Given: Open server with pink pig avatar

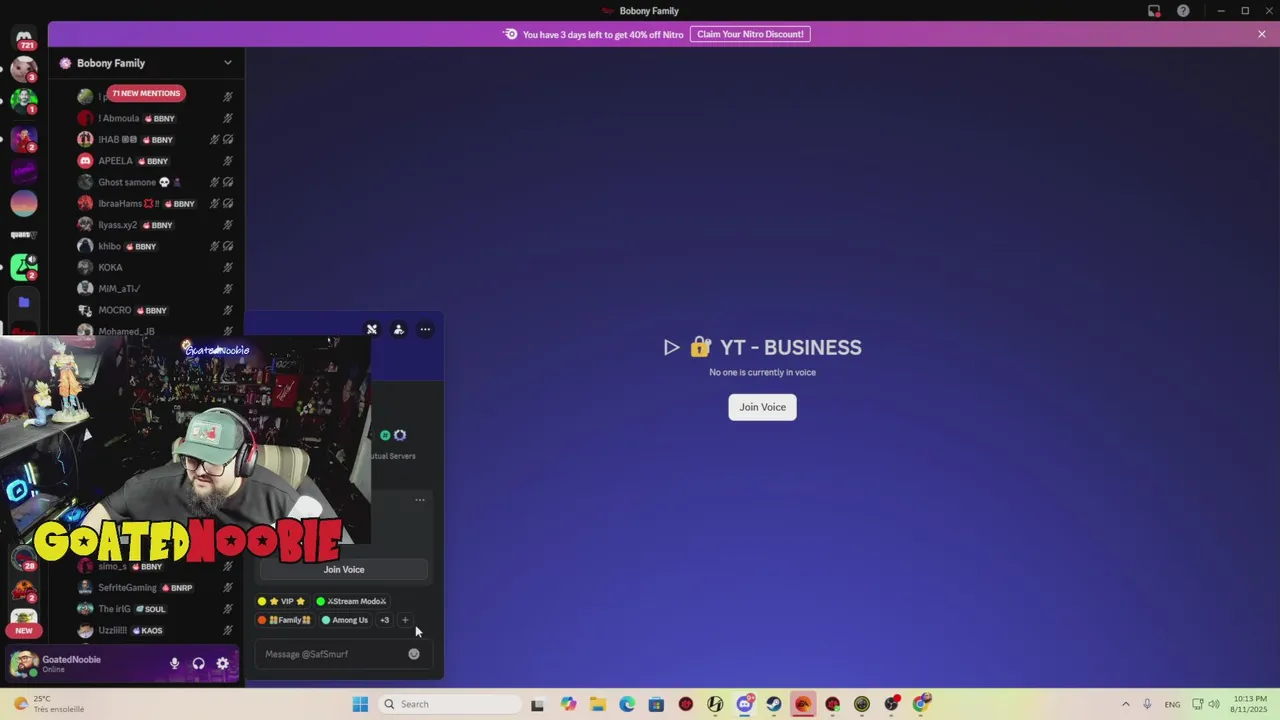Looking at the screenshot, I should pos(24,70).
